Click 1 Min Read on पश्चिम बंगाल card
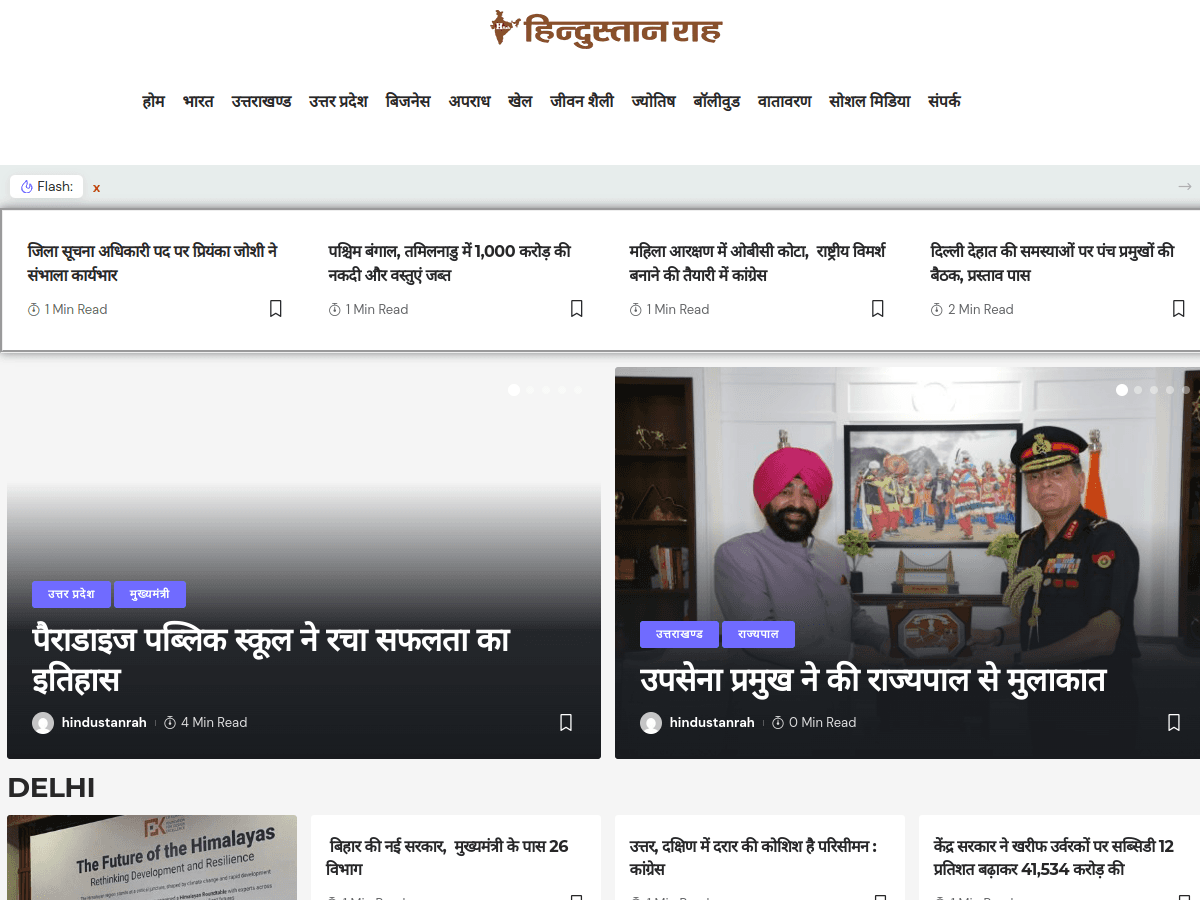Image resolution: width=1200 pixels, height=900 pixels. tap(368, 309)
